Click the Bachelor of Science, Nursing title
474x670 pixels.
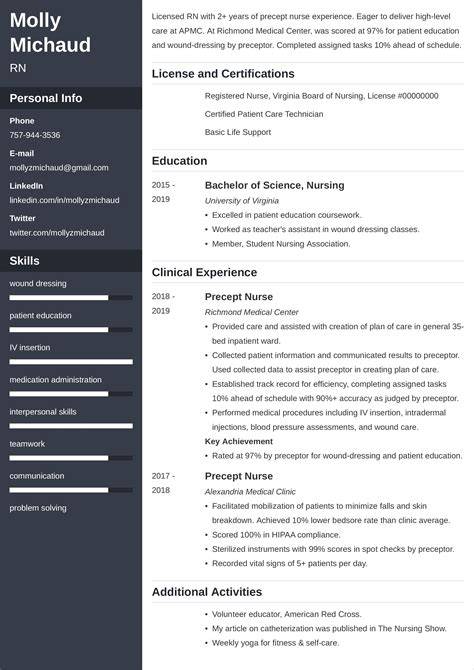[274, 185]
